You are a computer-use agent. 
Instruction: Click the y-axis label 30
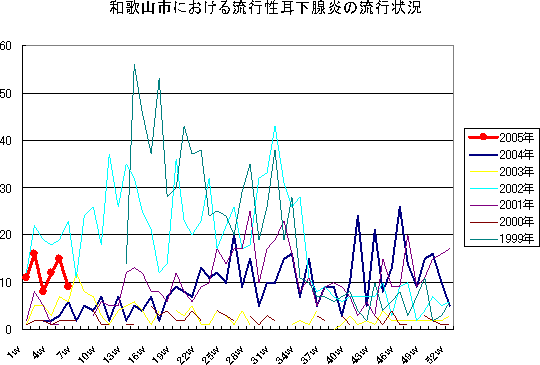coord(6,188)
